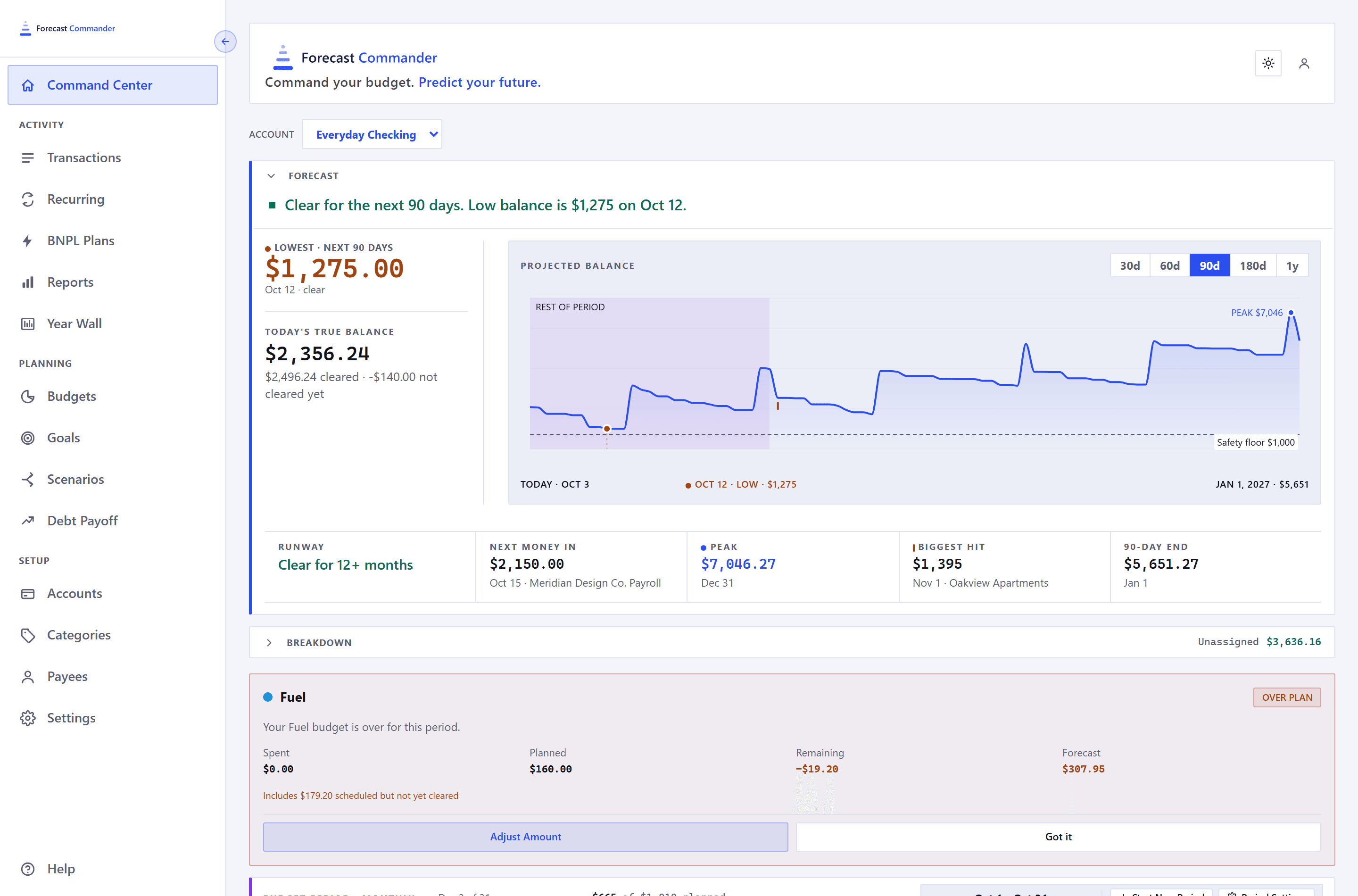Collapse the Forecast section chevron

pyautogui.click(x=272, y=176)
